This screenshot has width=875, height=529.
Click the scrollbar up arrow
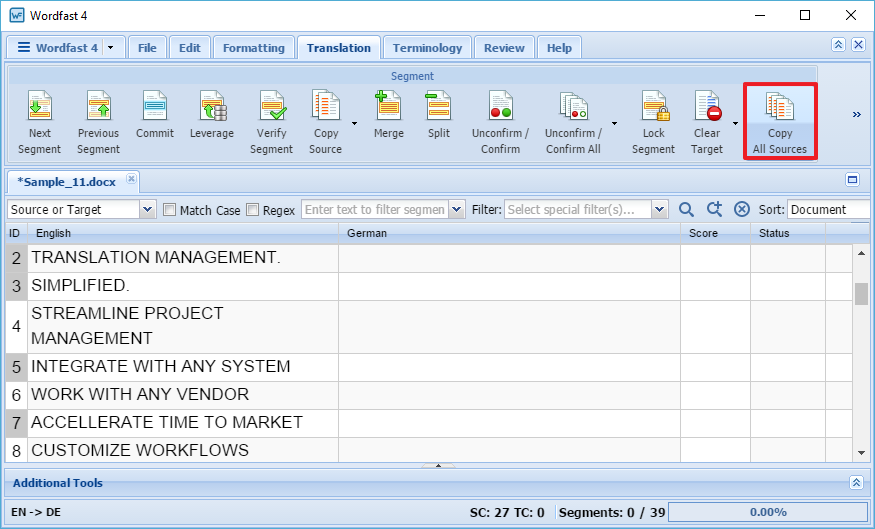[861, 253]
